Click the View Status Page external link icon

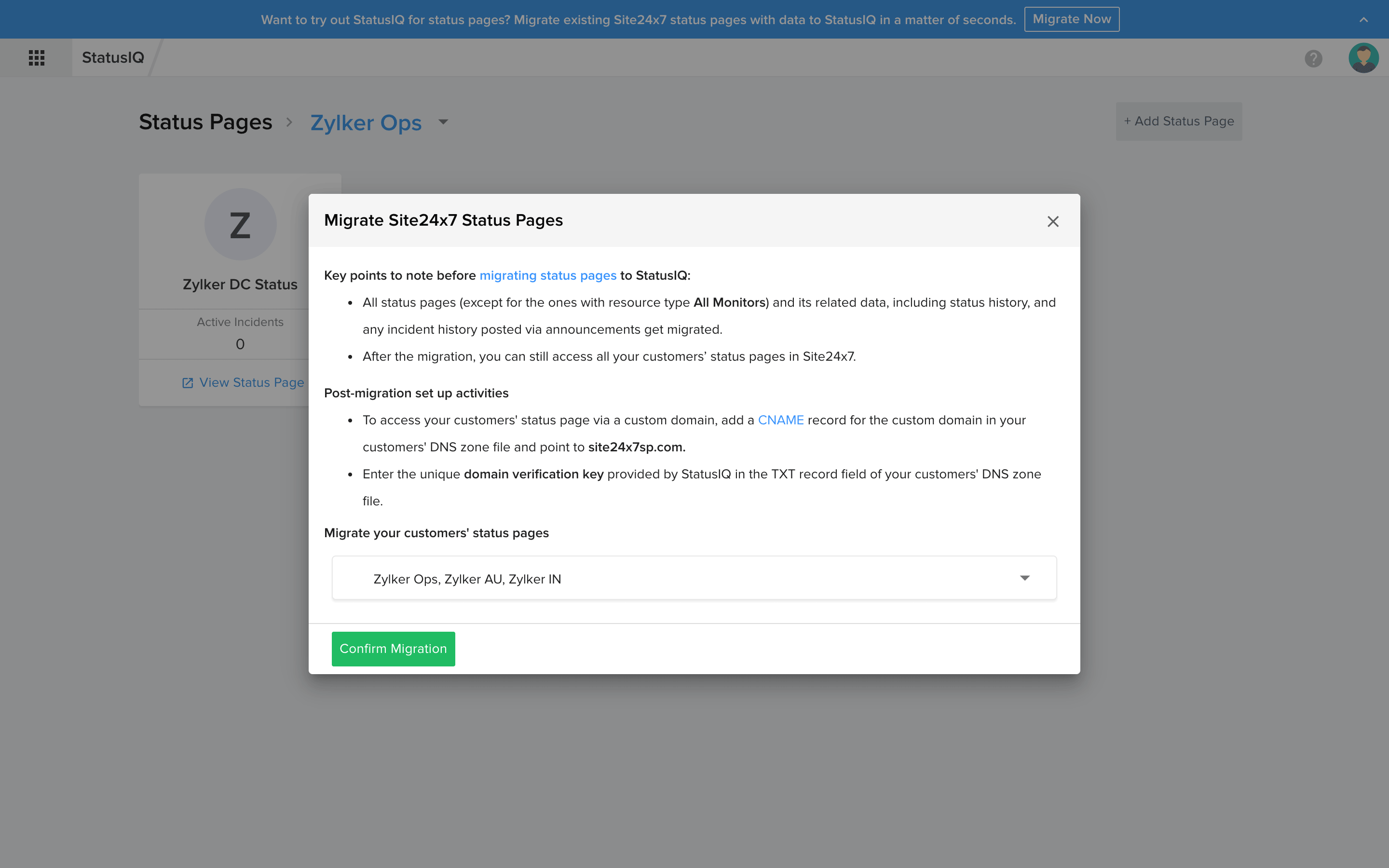[x=188, y=382]
